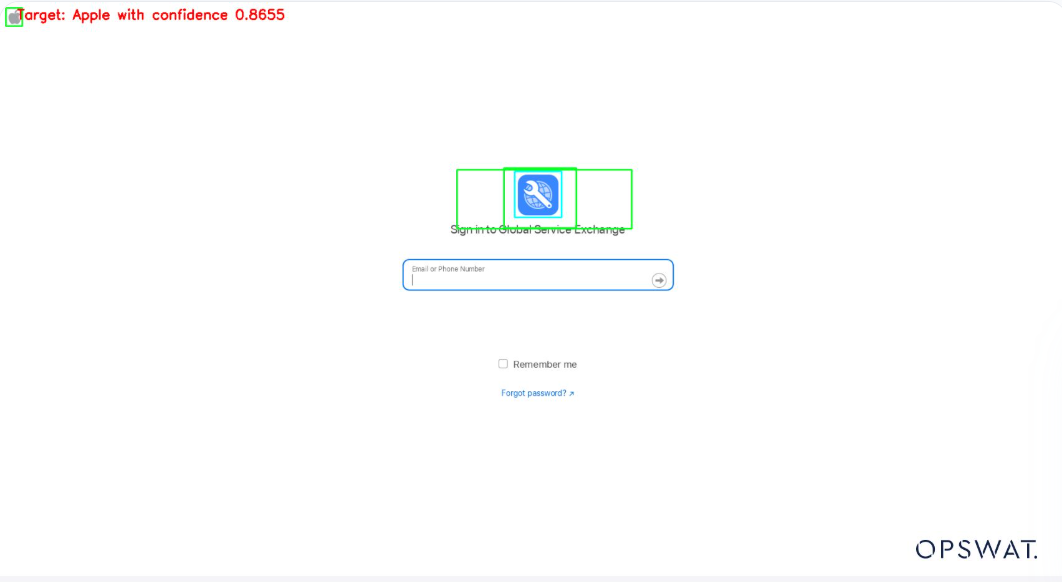Open the Forgot password link
The width and height of the screenshot is (1062, 582).
tap(538, 393)
